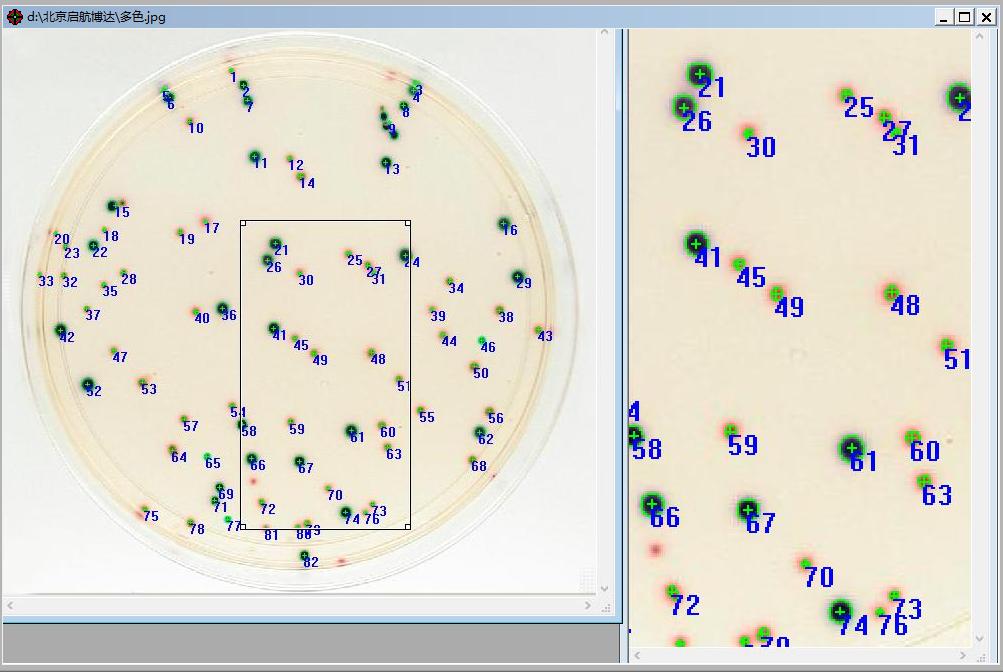This screenshot has width=1003, height=672.
Task: Click up arrow of zoomed pane vertical scrollbar
Action: coord(980,37)
